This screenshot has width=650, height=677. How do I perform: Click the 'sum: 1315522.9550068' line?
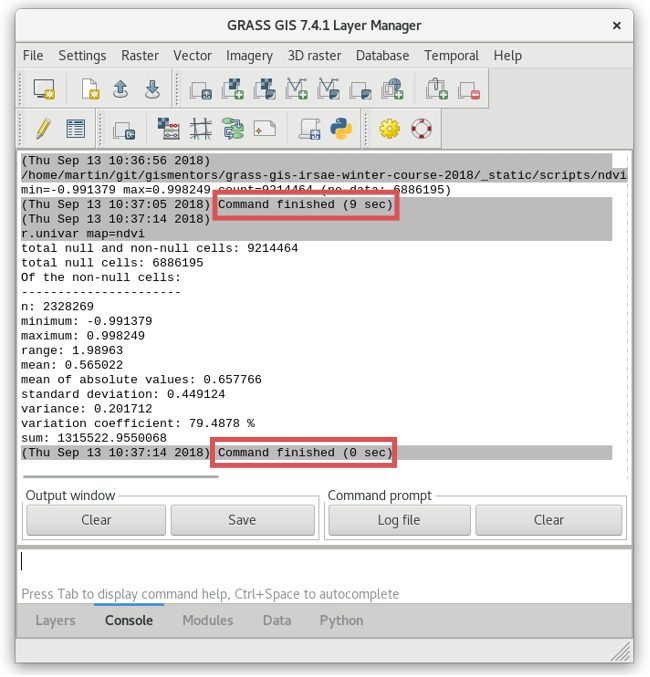pyautogui.click(x=94, y=438)
